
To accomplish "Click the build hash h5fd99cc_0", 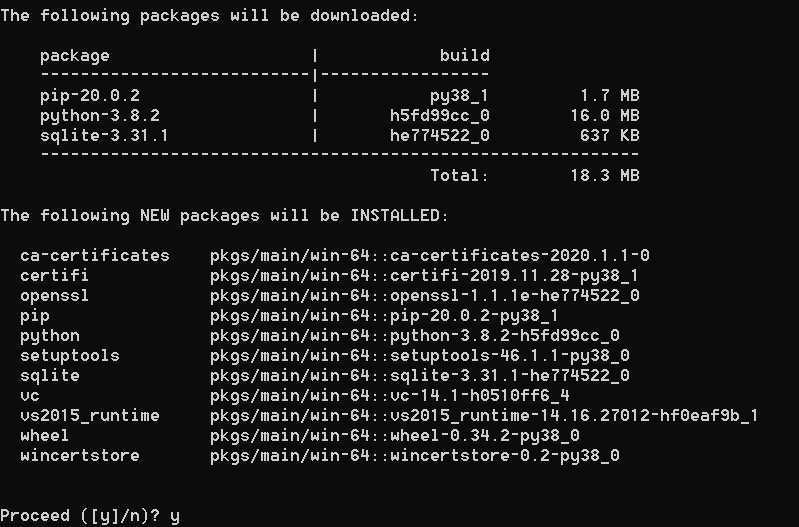I will coord(439,116).
